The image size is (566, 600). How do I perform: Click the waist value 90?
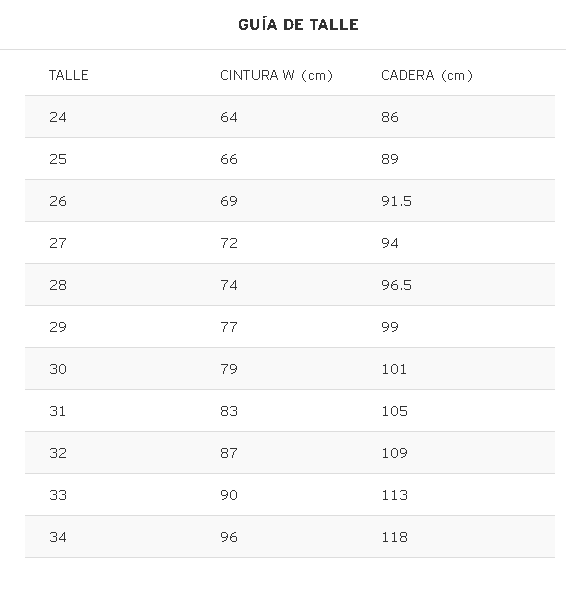point(229,496)
